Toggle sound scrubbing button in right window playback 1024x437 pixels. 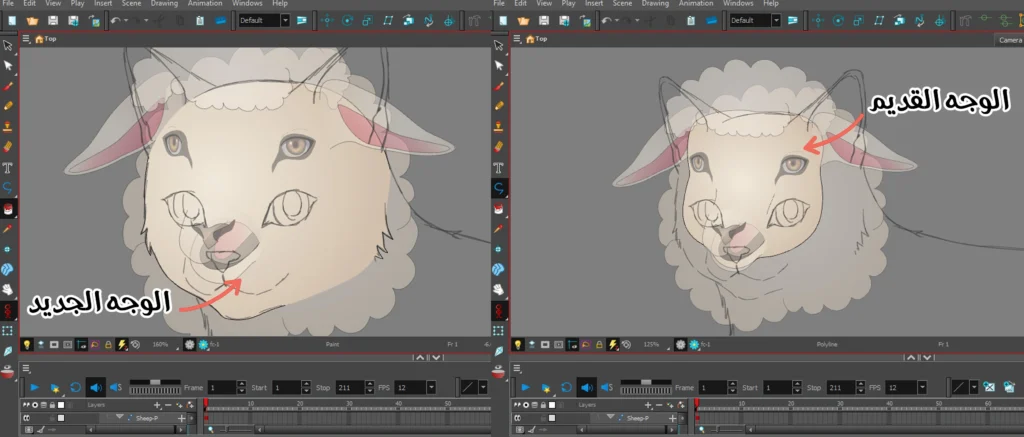(607, 387)
